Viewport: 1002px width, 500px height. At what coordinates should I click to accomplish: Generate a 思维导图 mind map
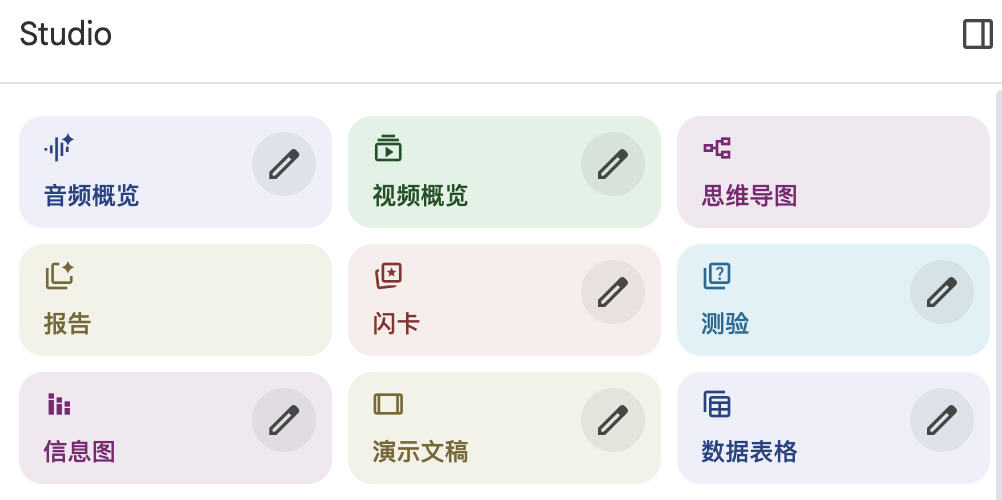tap(833, 172)
